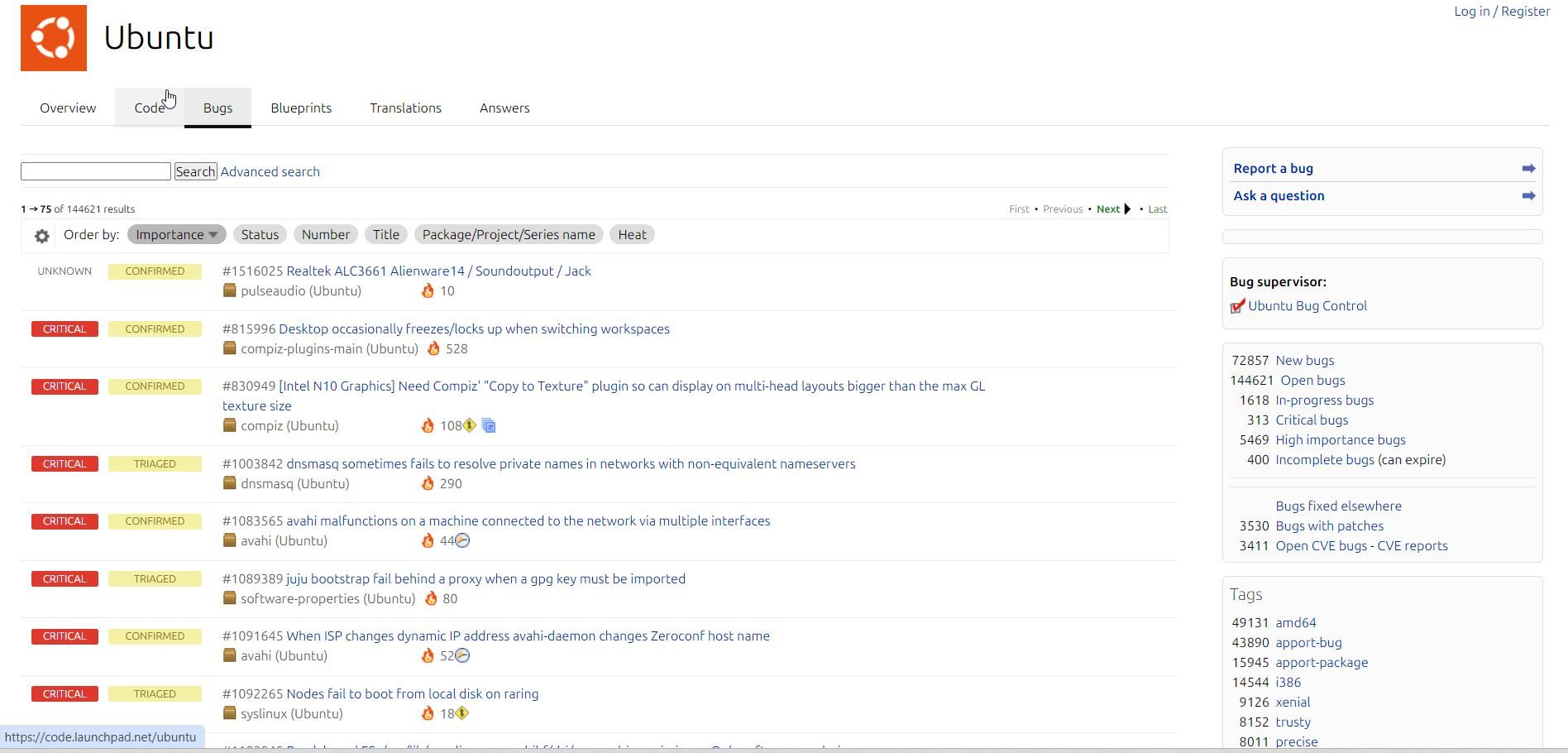Click TRIAGED status on bug #1003842
The height and width of the screenshot is (753, 1568).
155,464
